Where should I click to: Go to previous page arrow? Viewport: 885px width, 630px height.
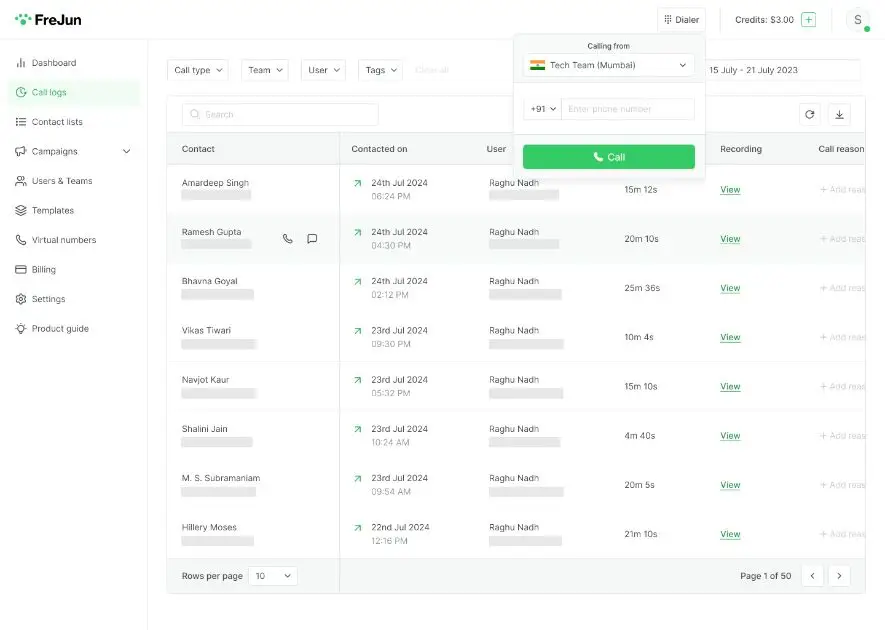812,576
